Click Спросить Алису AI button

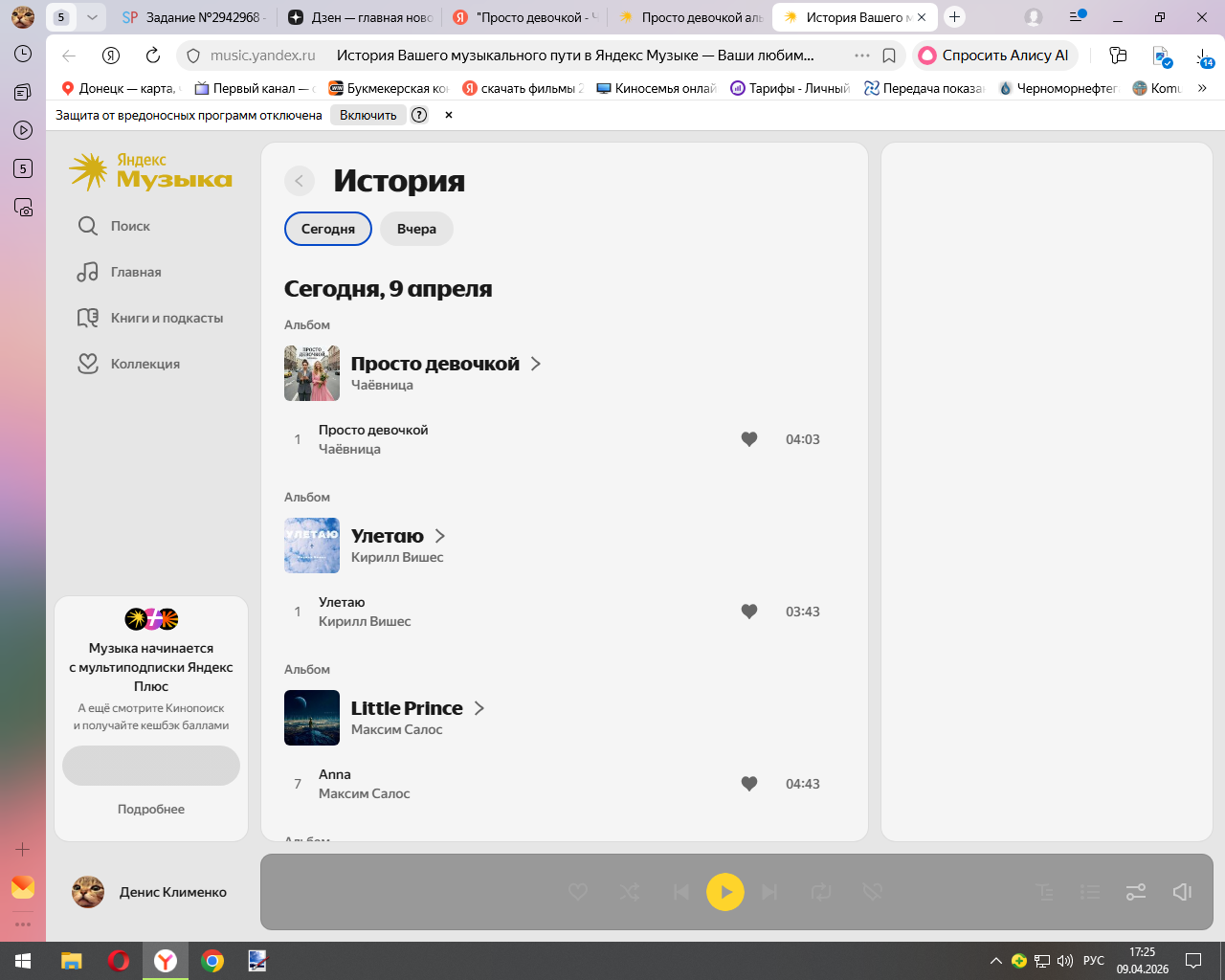click(x=995, y=56)
